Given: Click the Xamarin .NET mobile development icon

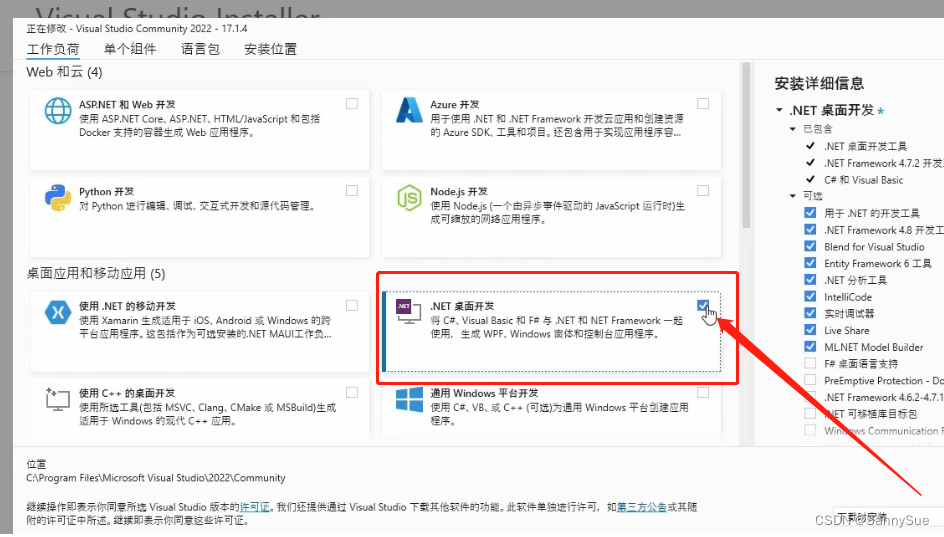Looking at the screenshot, I should pos(58,312).
